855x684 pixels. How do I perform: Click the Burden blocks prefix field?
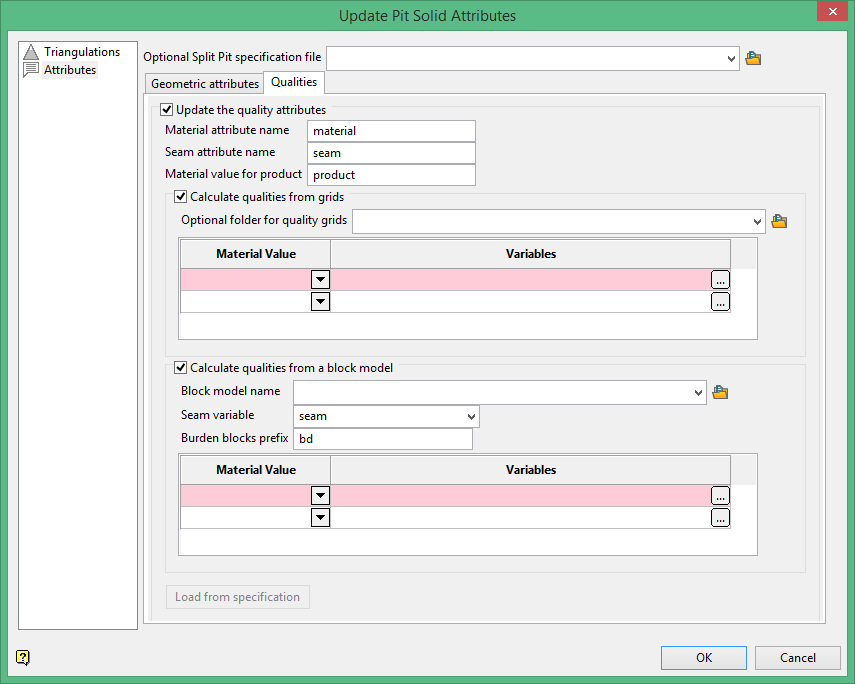(x=382, y=439)
